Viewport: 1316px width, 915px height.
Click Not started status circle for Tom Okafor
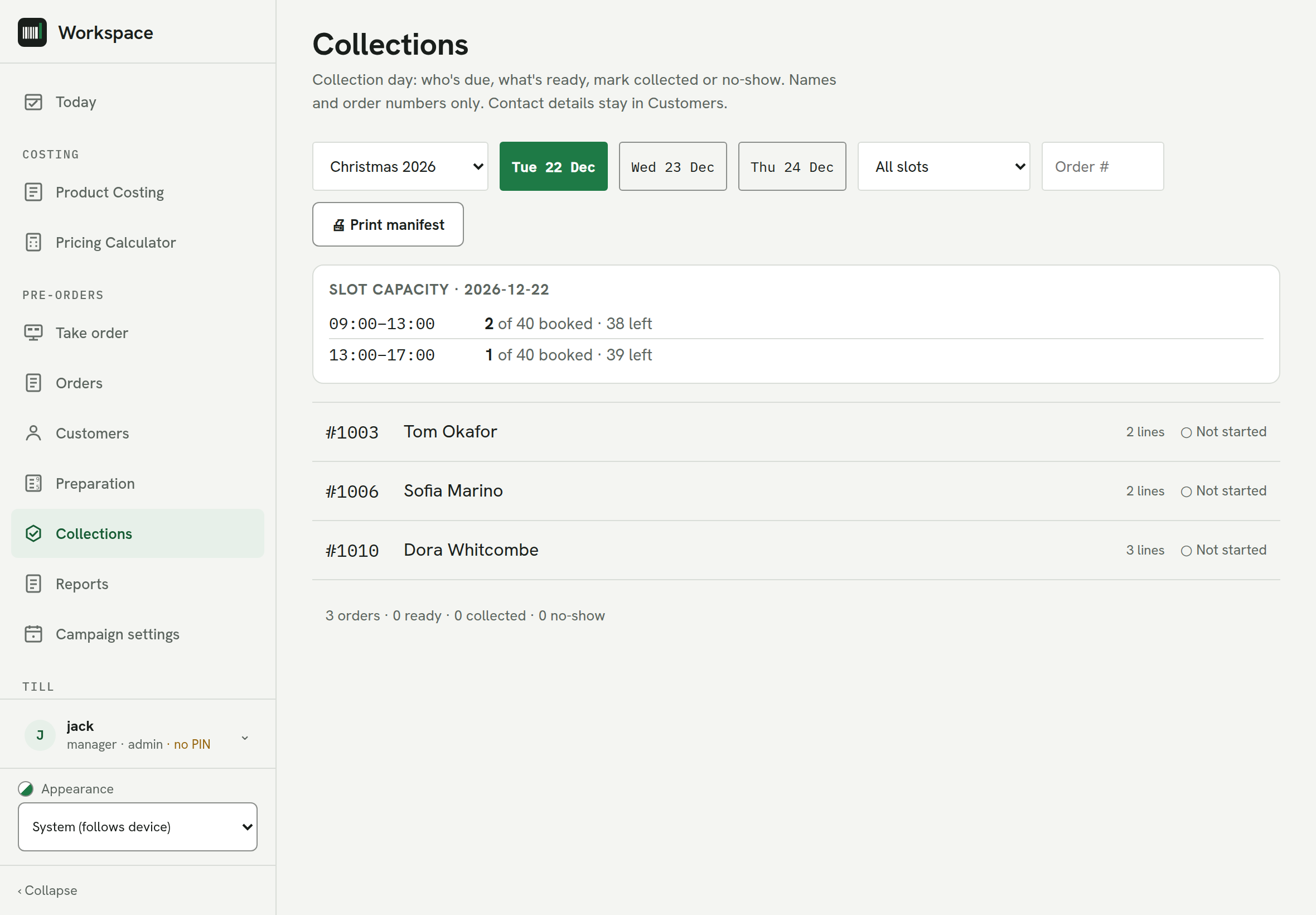[1186, 433]
